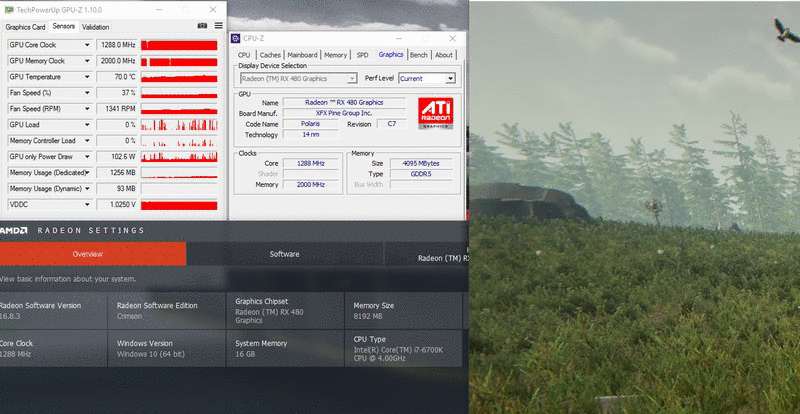Open the Mainboard tab in CPU-Z
The height and width of the screenshot is (414, 800).
tap(303, 55)
